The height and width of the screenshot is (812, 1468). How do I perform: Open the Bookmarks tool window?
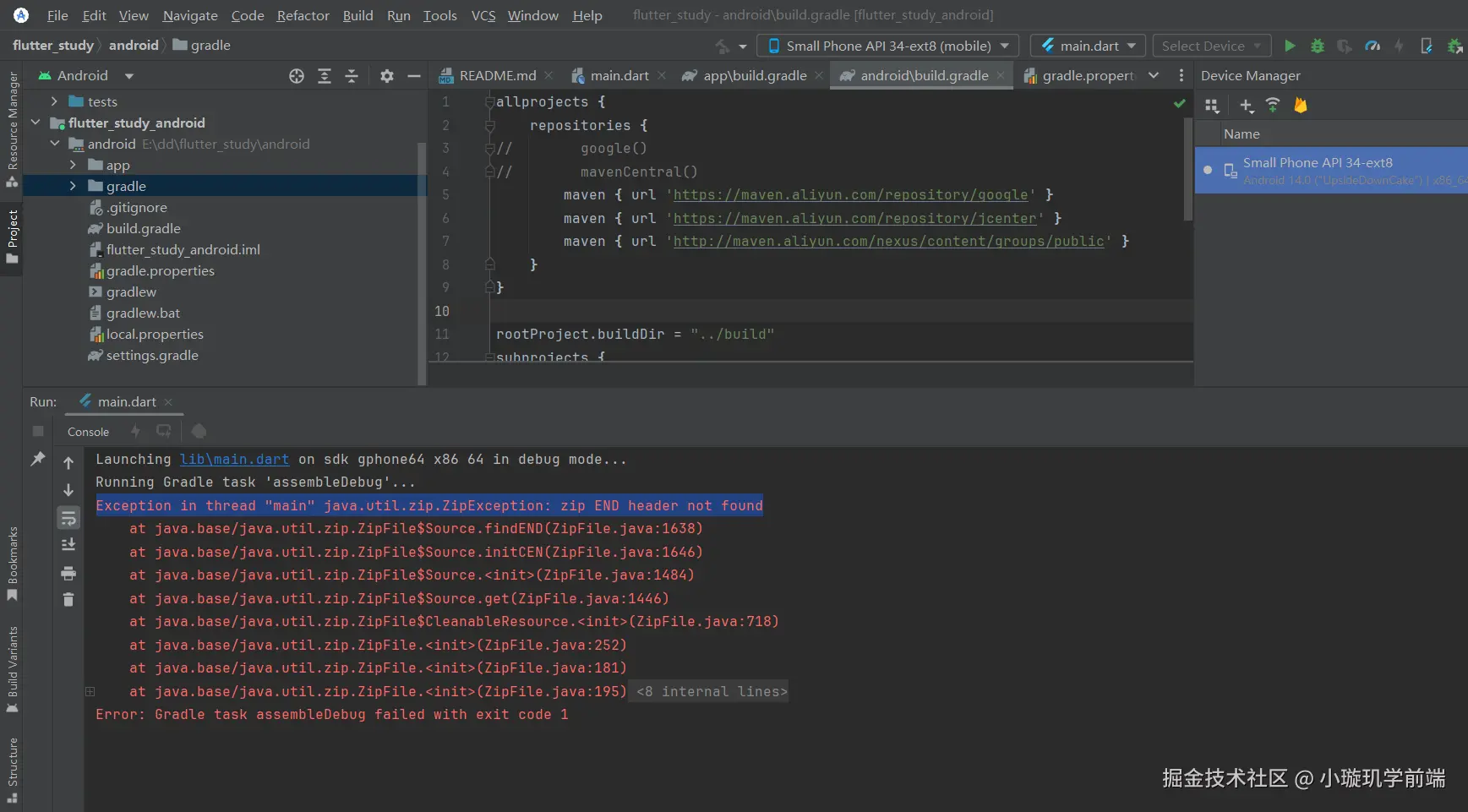(x=12, y=564)
